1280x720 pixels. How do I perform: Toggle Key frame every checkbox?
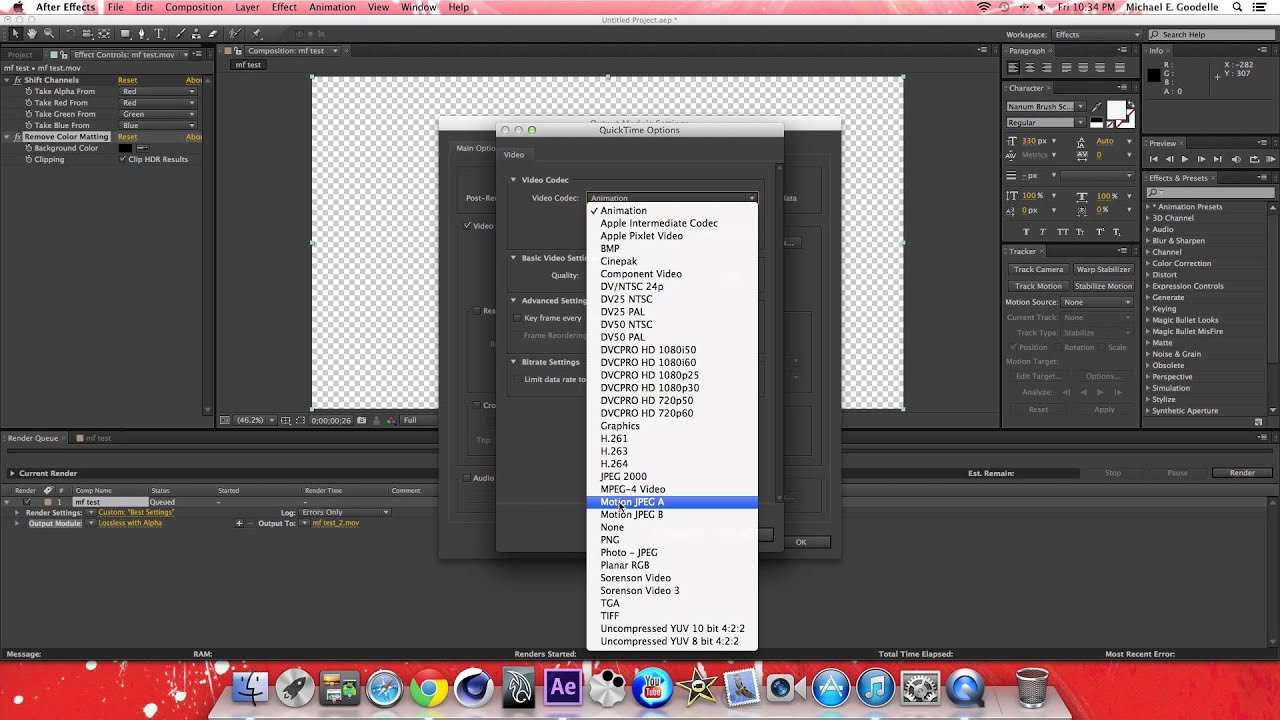pos(517,318)
